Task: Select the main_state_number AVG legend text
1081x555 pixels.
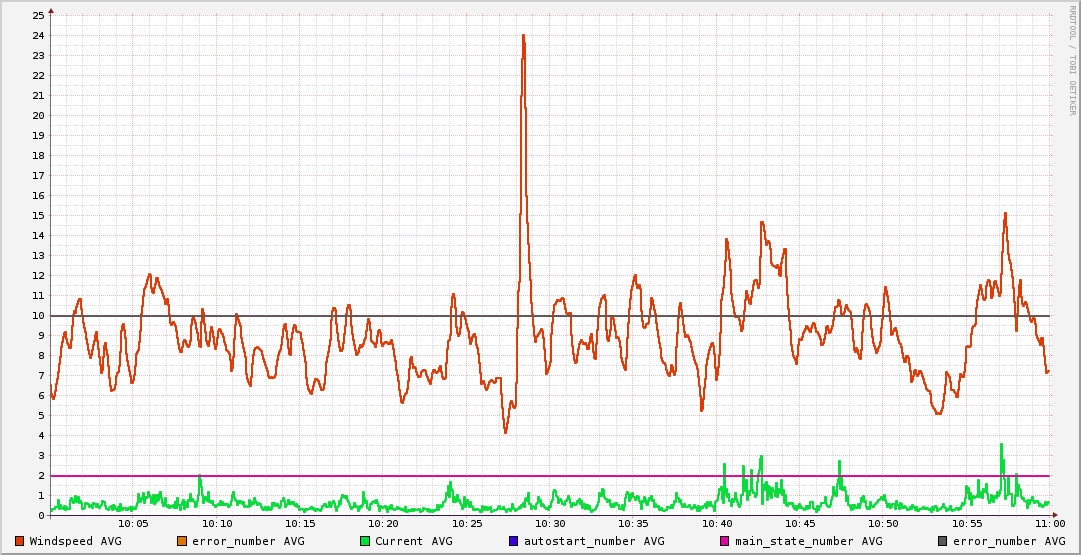Action: click(x=809, y=541)
